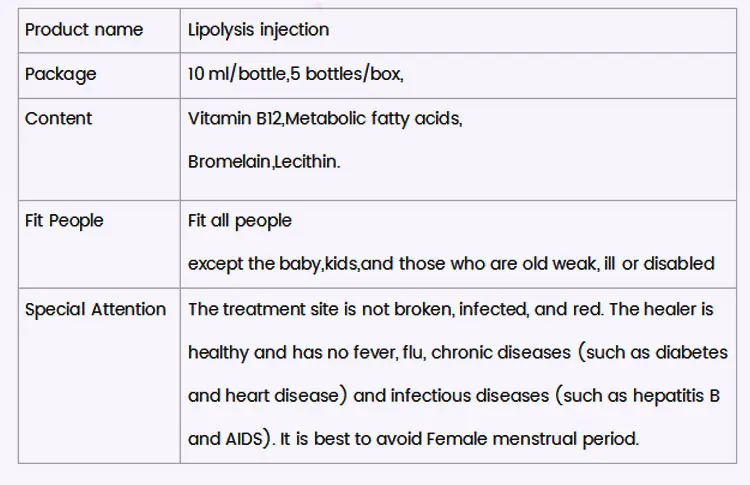Click the "Product name" row label
This screenshot has height=485, width=750.
click(84, 30)
